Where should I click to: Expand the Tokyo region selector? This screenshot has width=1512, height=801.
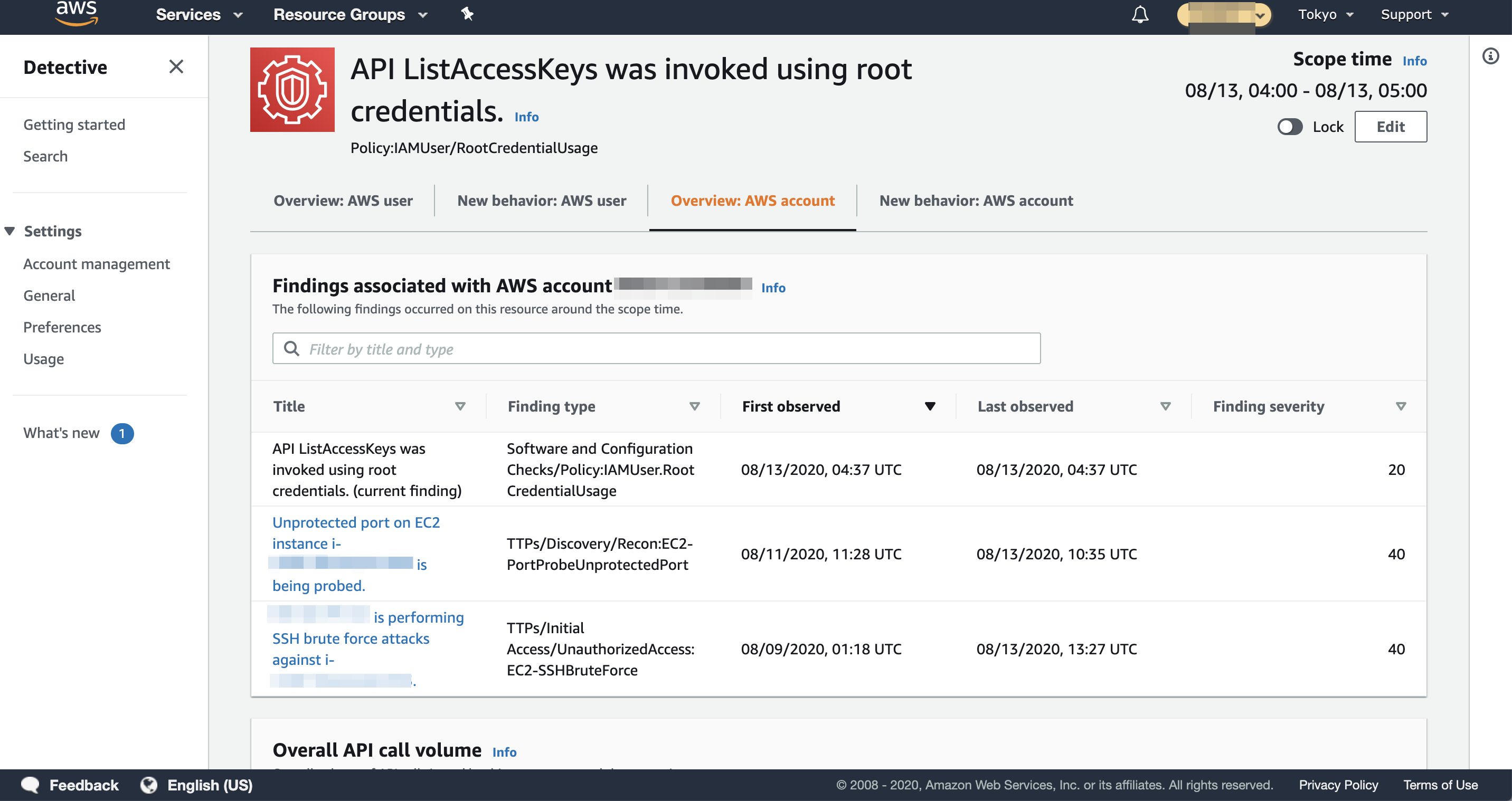click(1325, 14)
